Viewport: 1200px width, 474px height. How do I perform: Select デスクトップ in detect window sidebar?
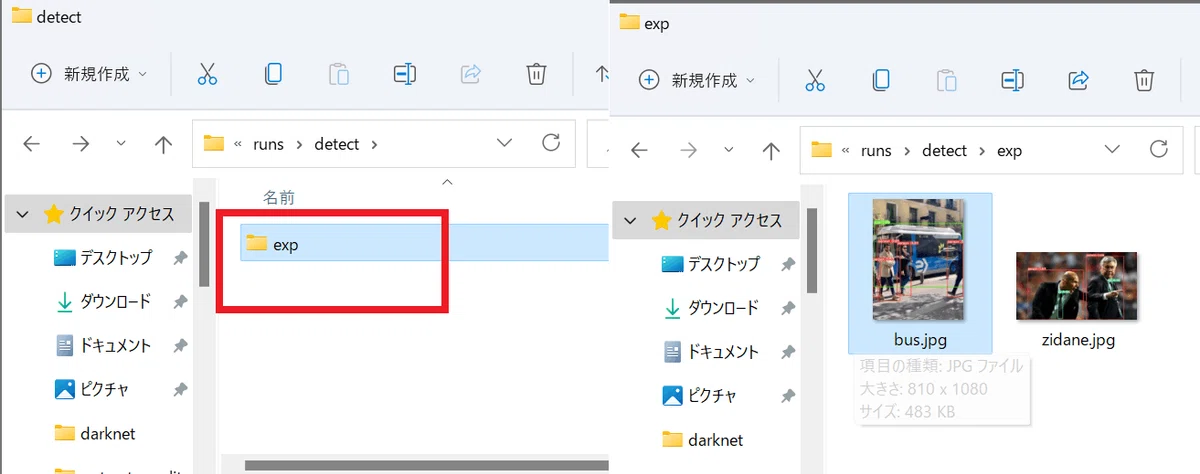[102, 258]
